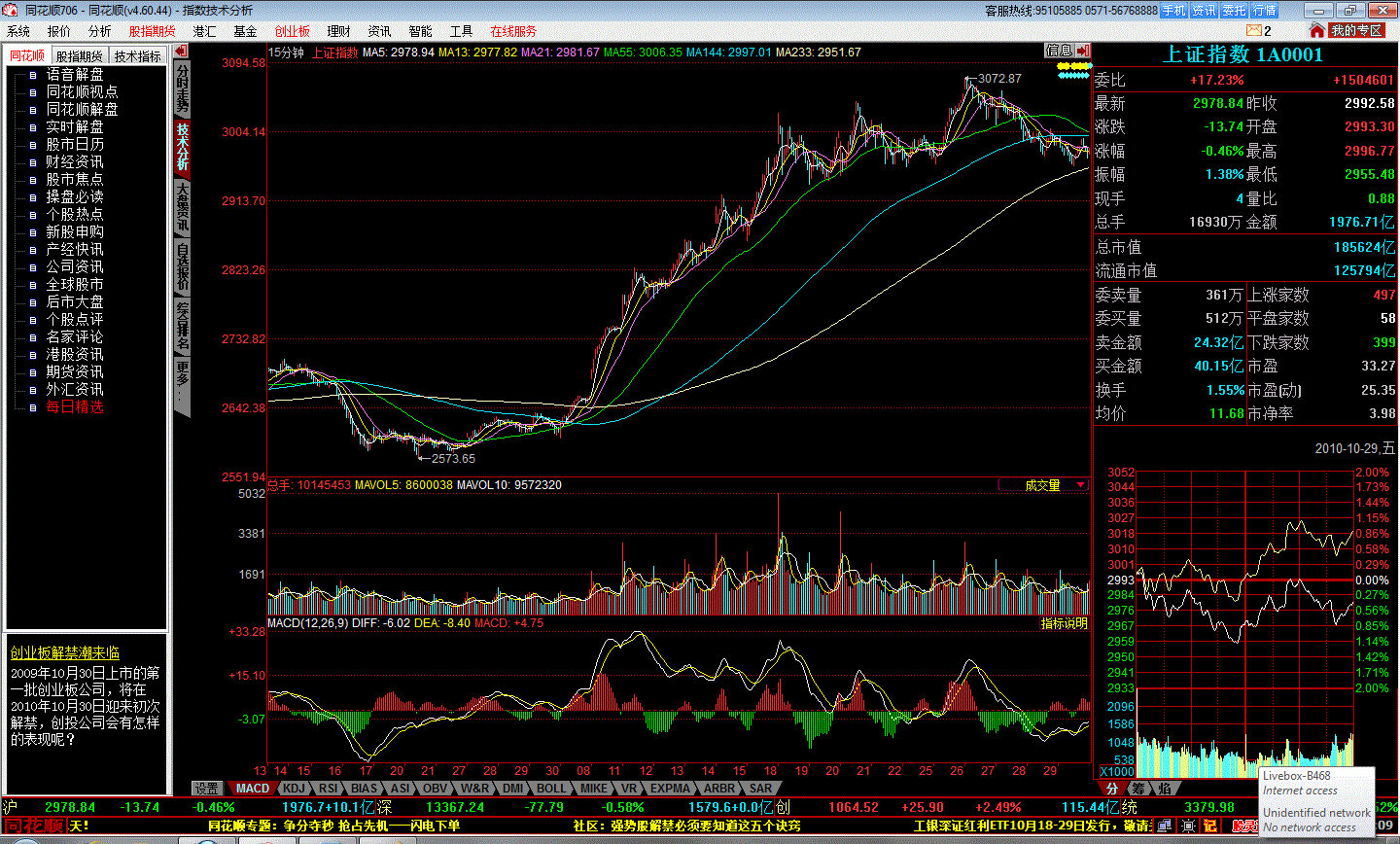1400x844 pixels.
Task: Select the DMI indicator tab
Action: 513,789
